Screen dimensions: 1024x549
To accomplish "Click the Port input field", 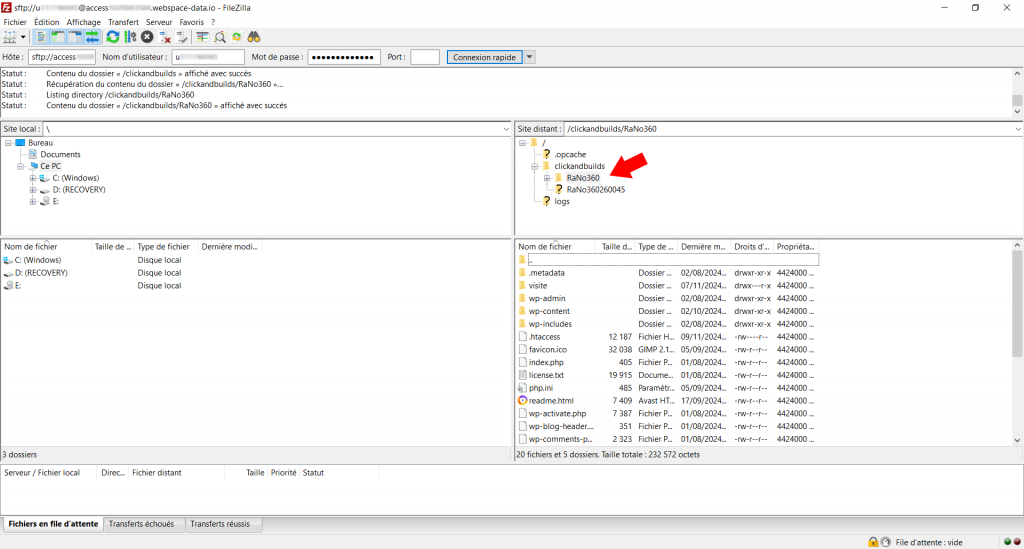I will (424, 57).
